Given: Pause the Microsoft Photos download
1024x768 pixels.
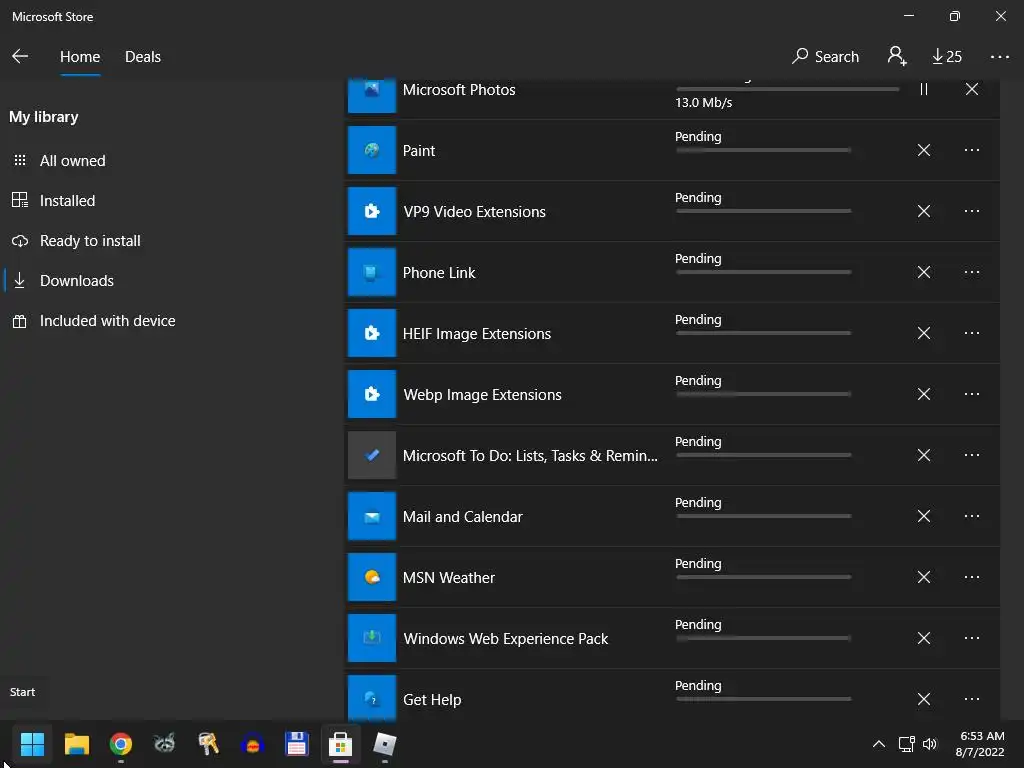Looking at the screenshot, I should click(923, 89).
